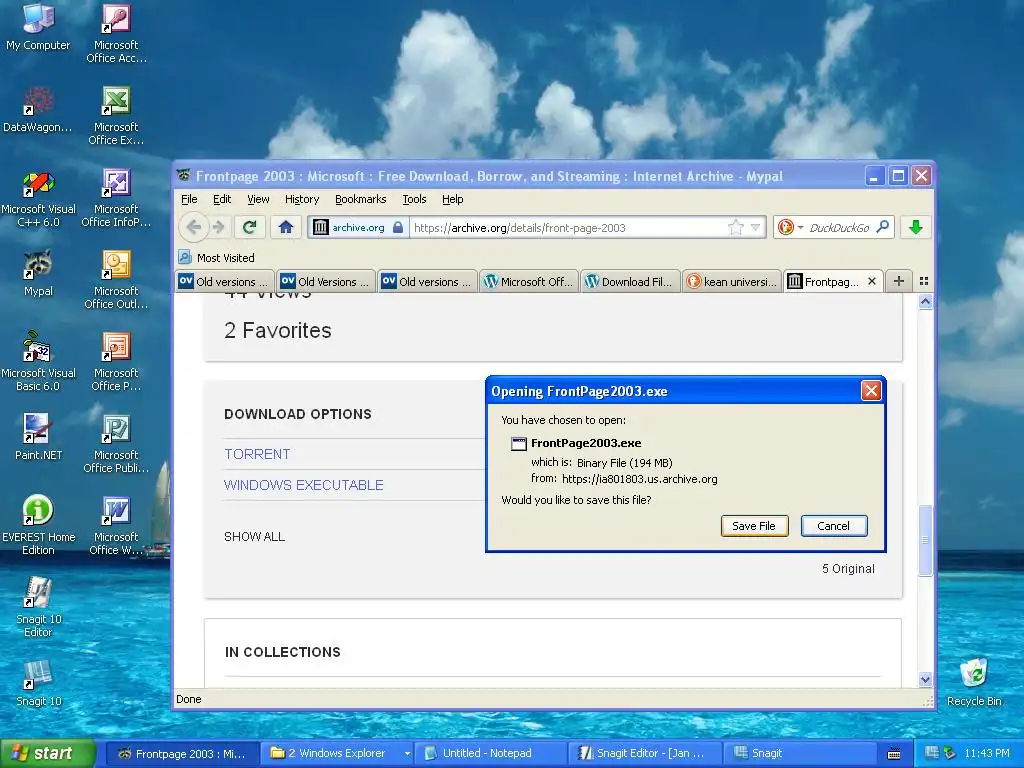
Task: Click Save File in download dialog
Action: coord(754,526)
